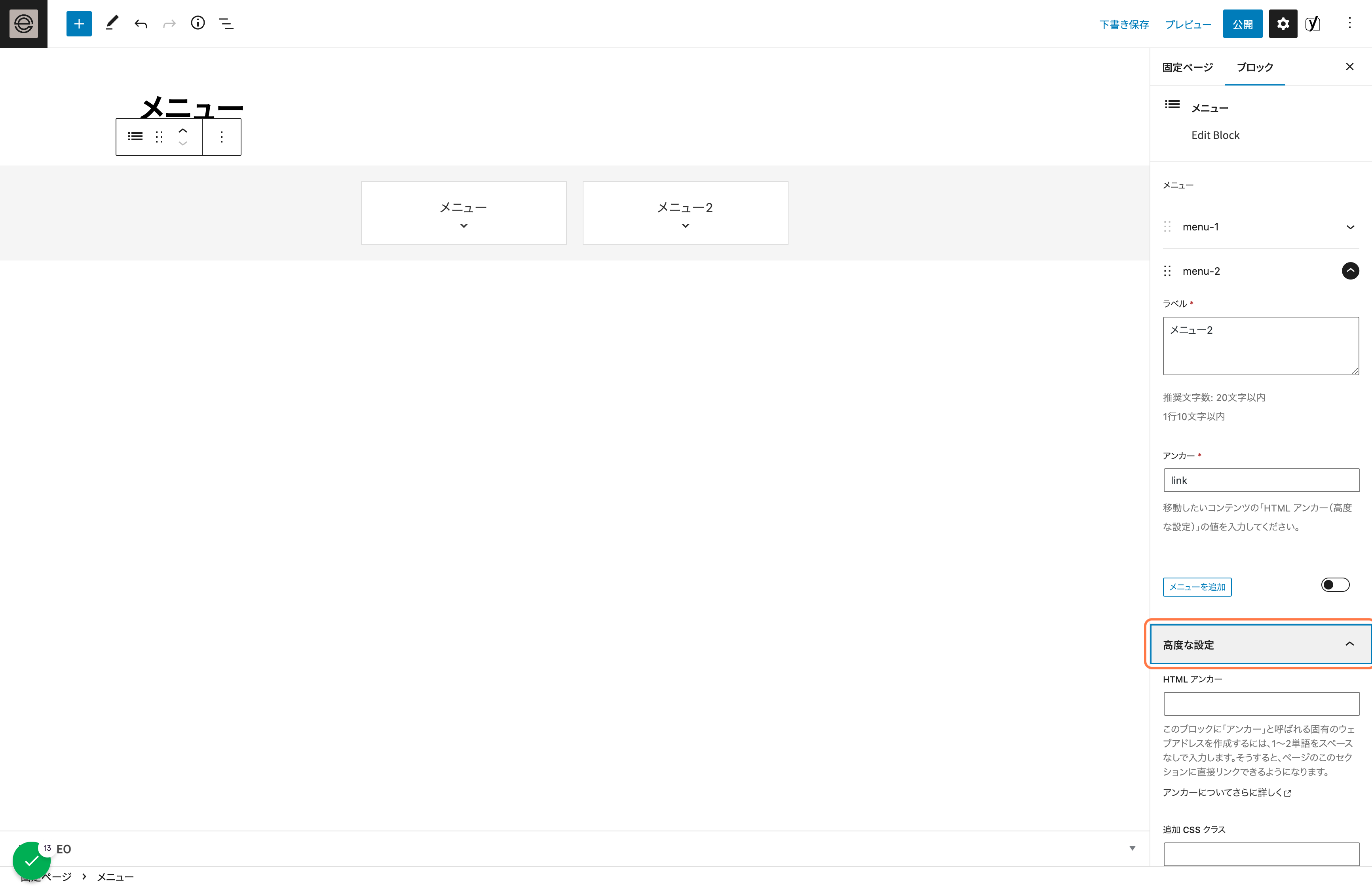Screen dimensions: 1372x886
Task: Click the 追加 CSS クラス input field
Action: (x=1261, y=854)
